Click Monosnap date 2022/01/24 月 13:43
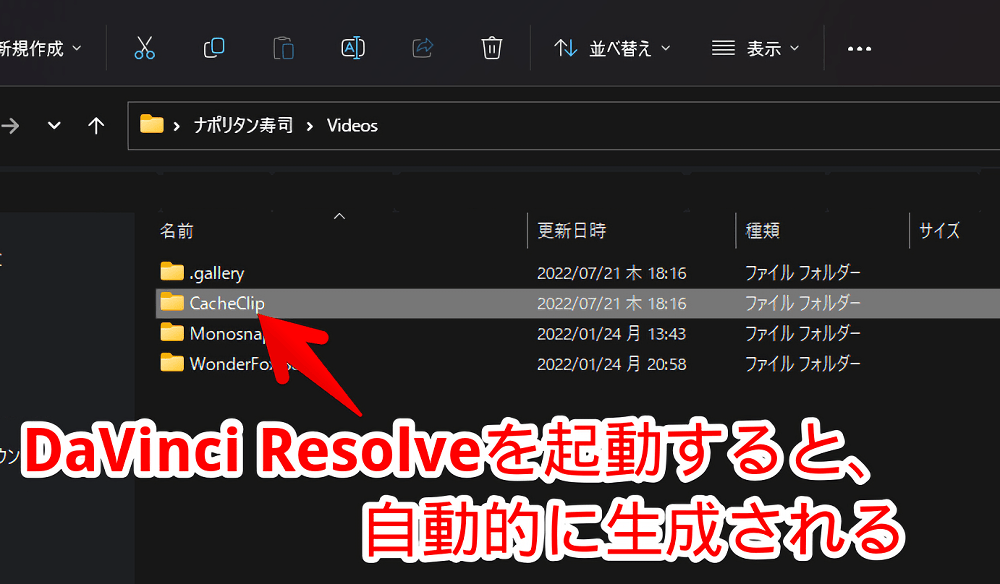 [x=612, y=334]
